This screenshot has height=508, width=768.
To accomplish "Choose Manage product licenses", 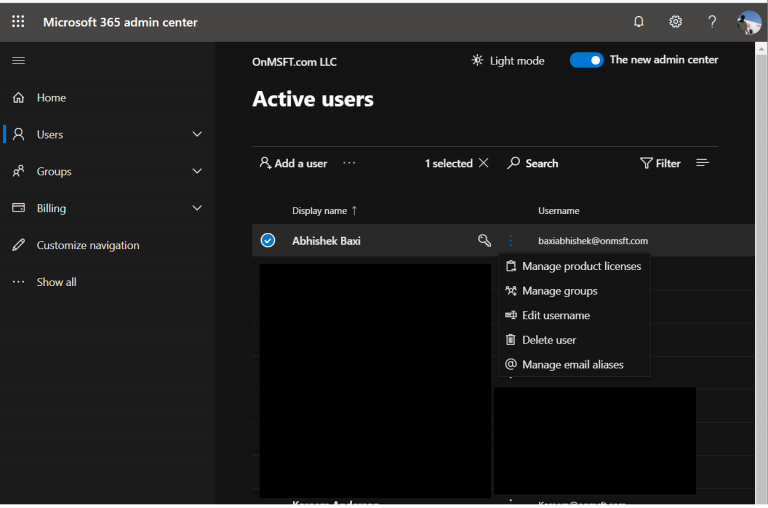I will point(574,266).
